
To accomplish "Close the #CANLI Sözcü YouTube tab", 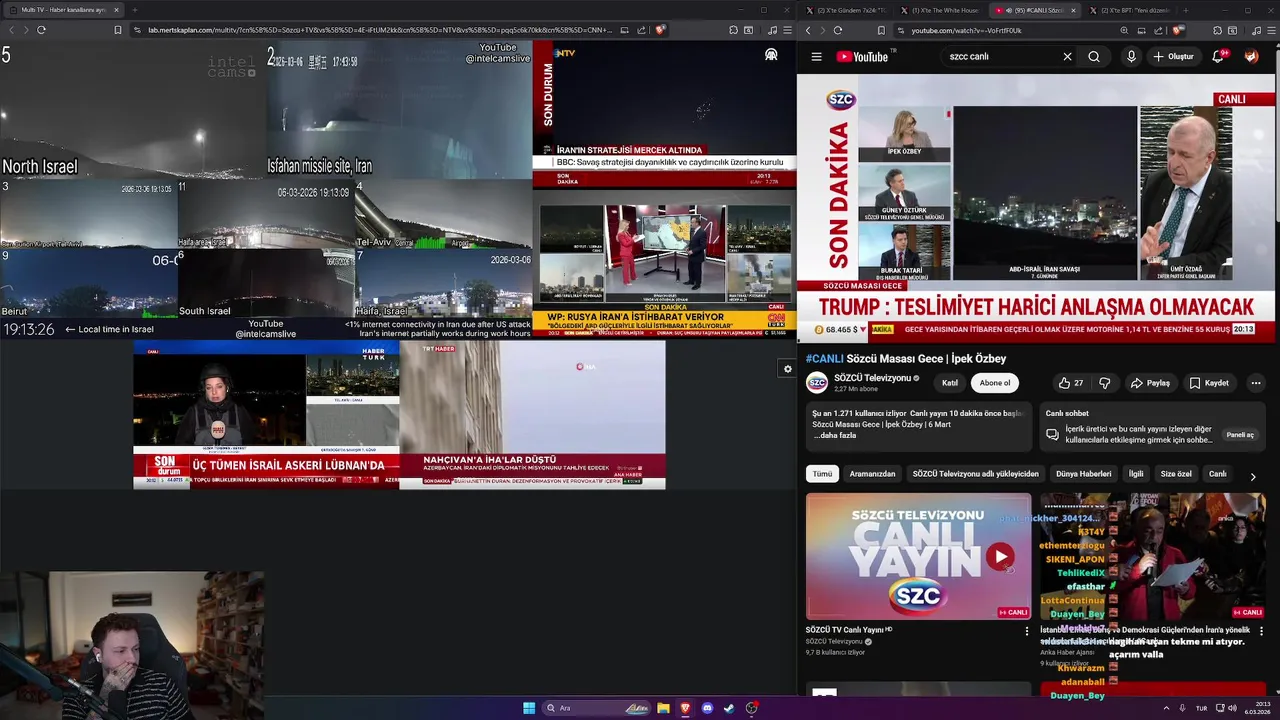I will (1074, 10).
